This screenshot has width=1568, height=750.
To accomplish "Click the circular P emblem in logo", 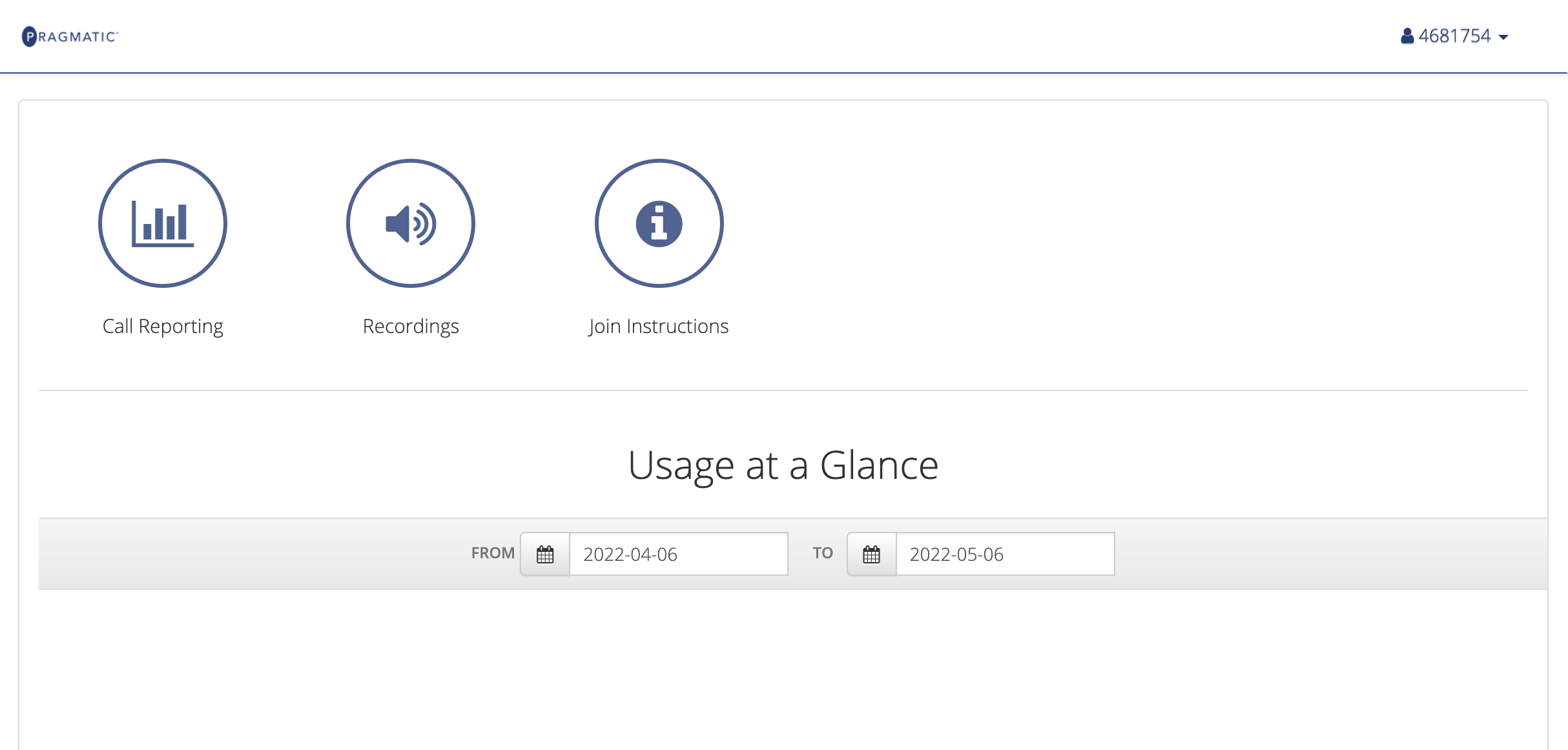I will 29,36.
